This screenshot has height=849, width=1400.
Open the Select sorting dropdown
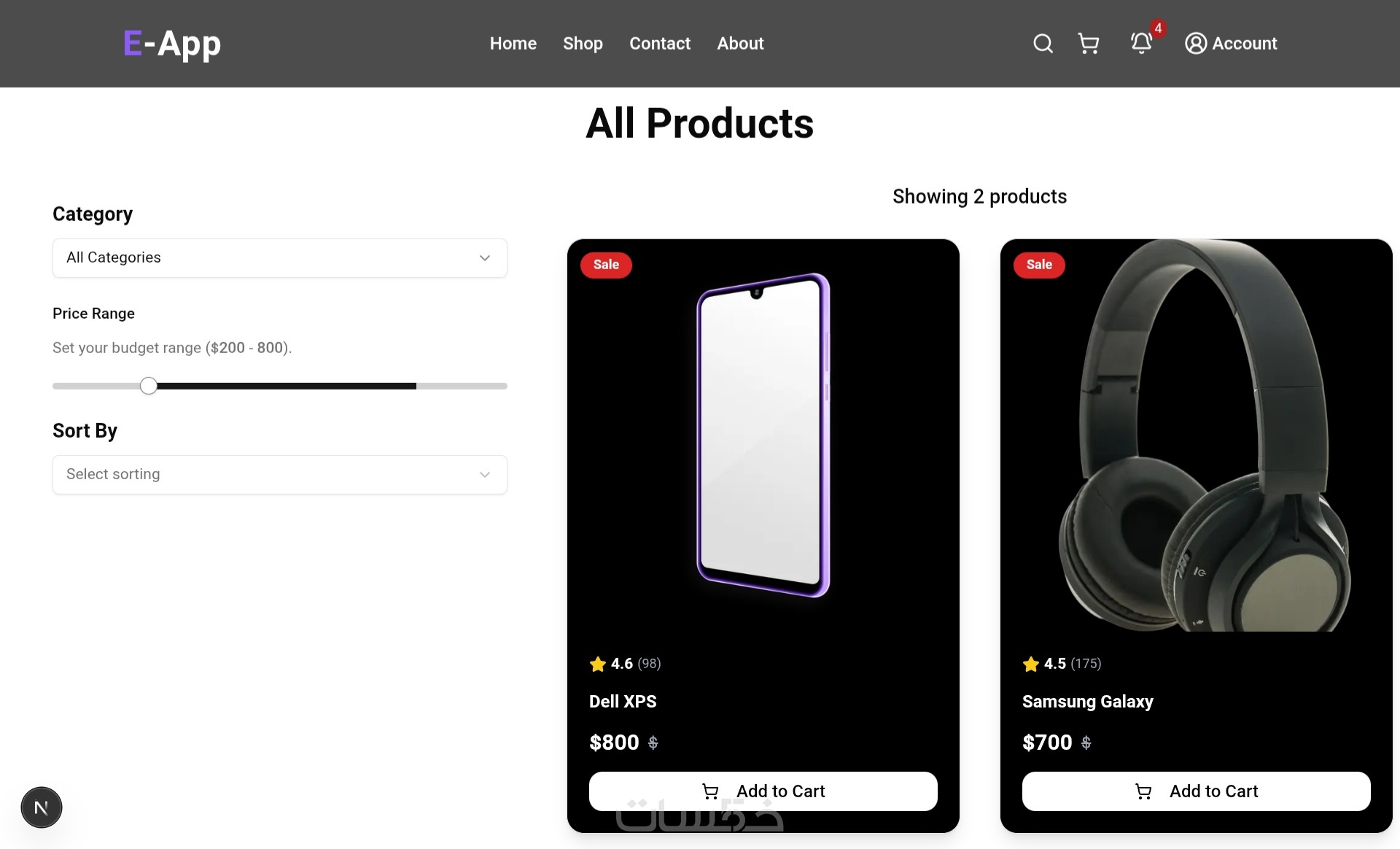[x=279, y=475]
